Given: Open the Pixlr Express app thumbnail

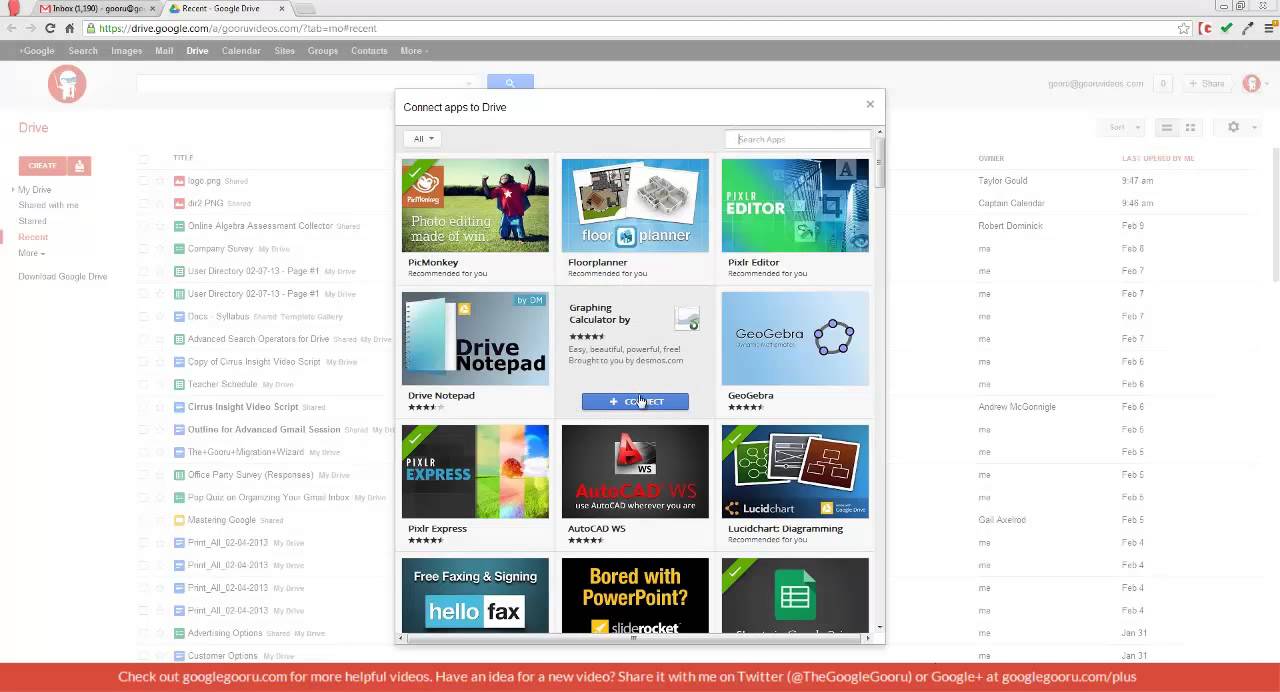Looking at the screenshot, I should (x=475, y=471).
